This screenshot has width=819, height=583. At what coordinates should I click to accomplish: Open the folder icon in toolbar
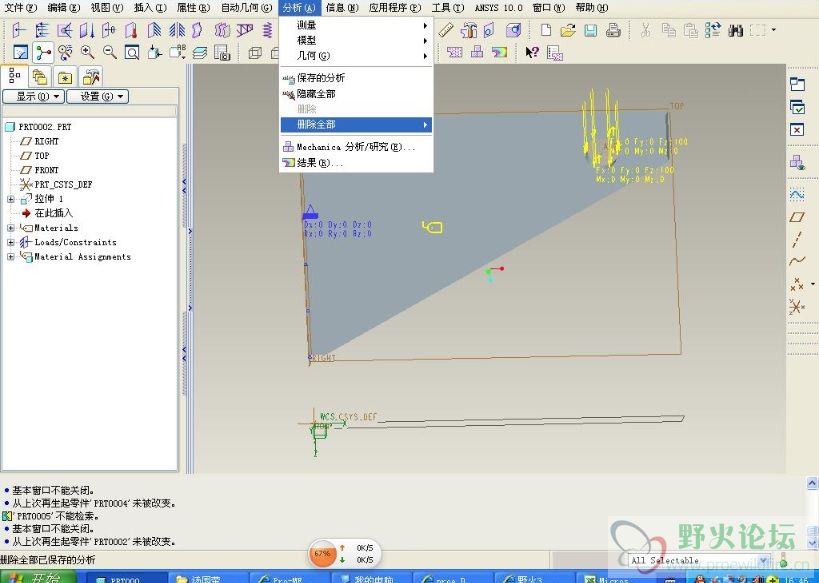pyautogui.click(x=568, y=31)
